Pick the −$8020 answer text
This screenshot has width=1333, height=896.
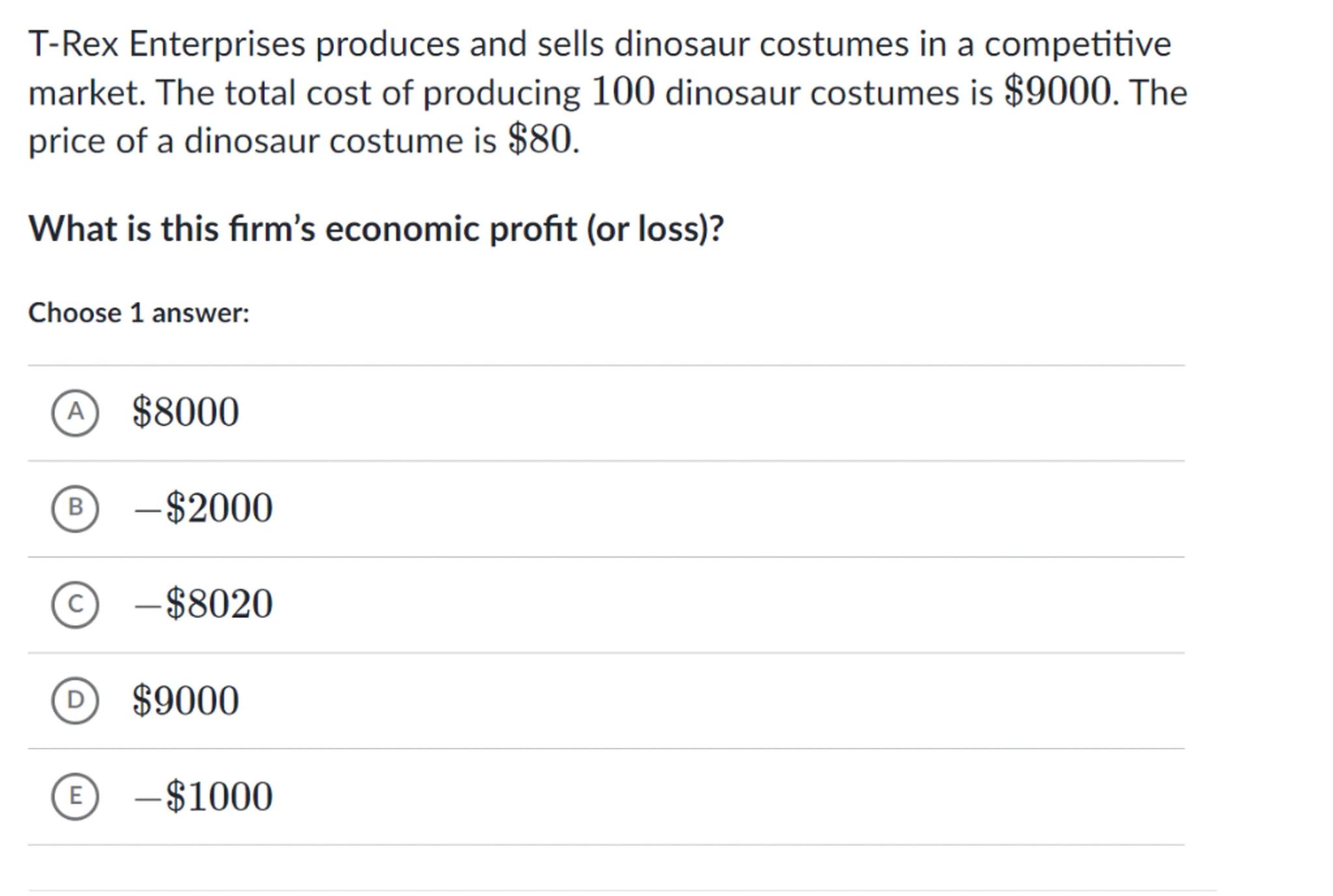[203, 604]
